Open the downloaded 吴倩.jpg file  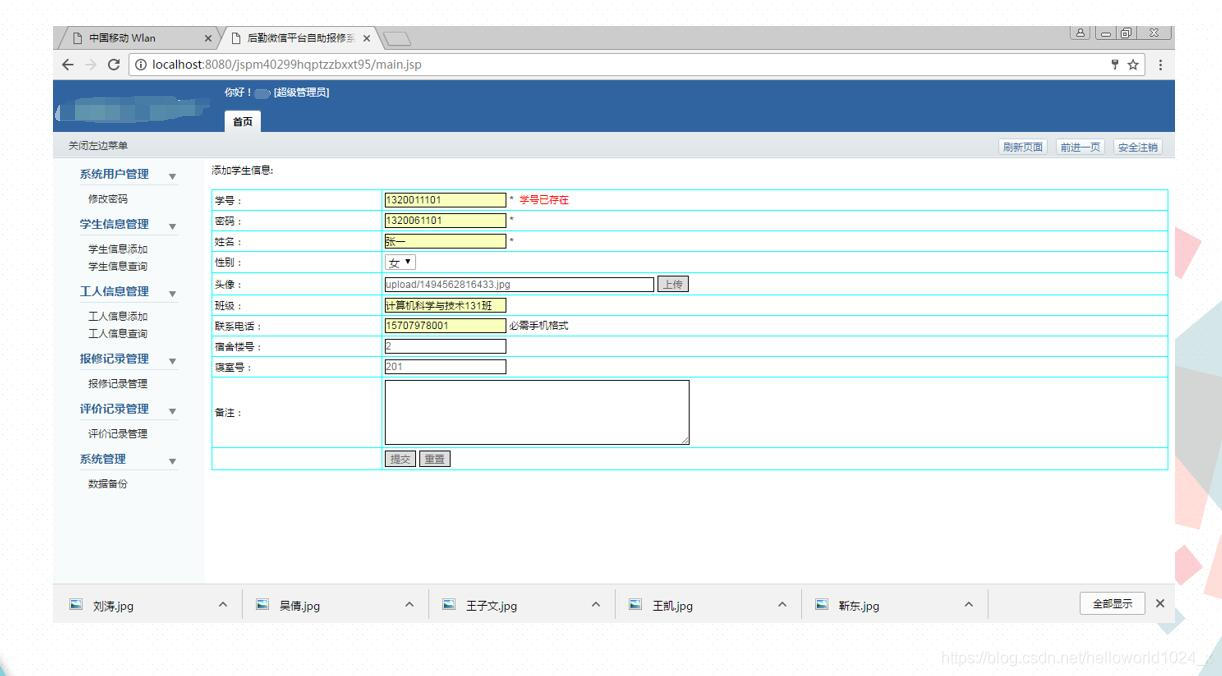tap(300, 605)
